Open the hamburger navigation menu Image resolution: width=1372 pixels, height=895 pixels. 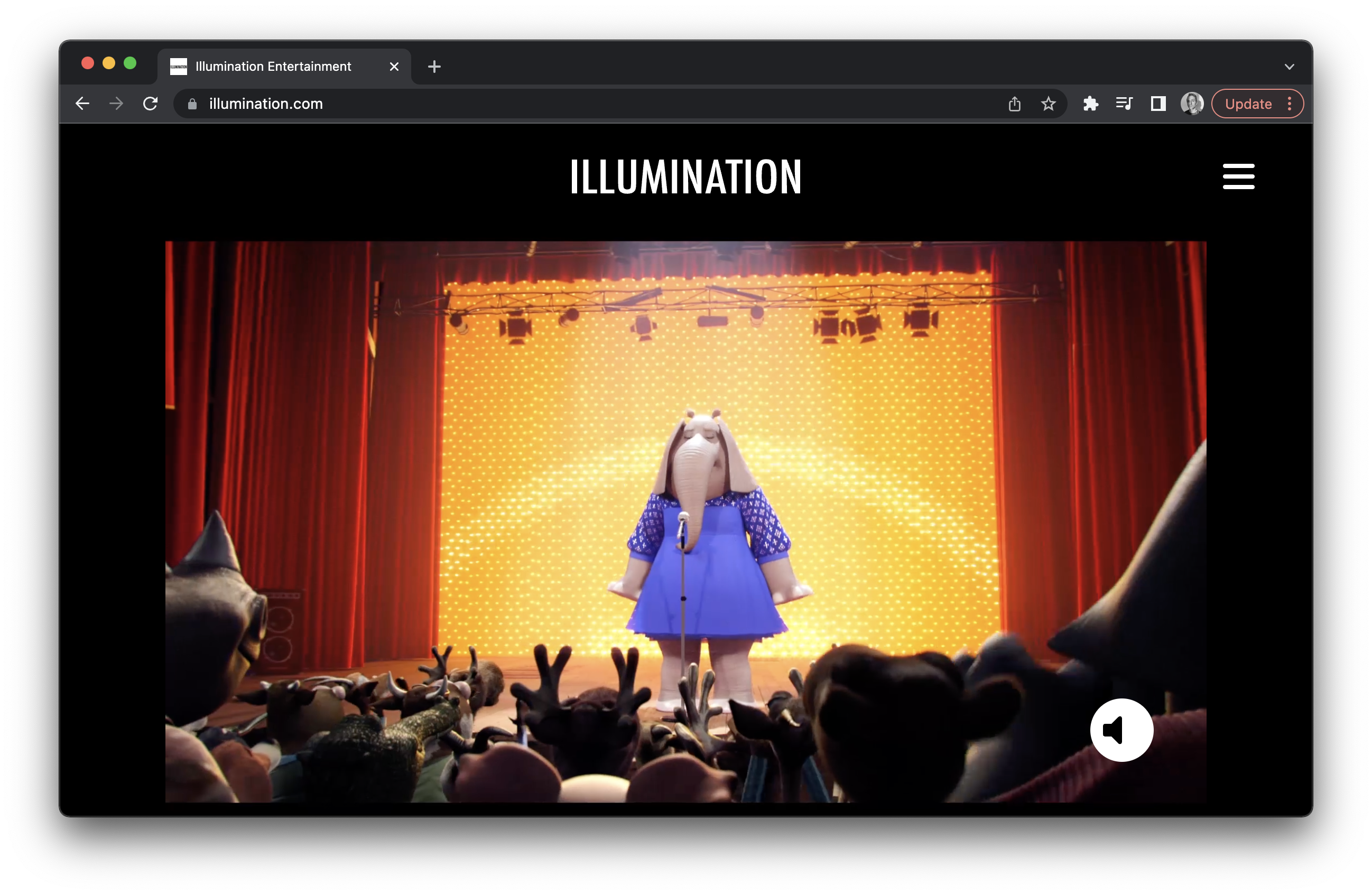point(1238,176)
